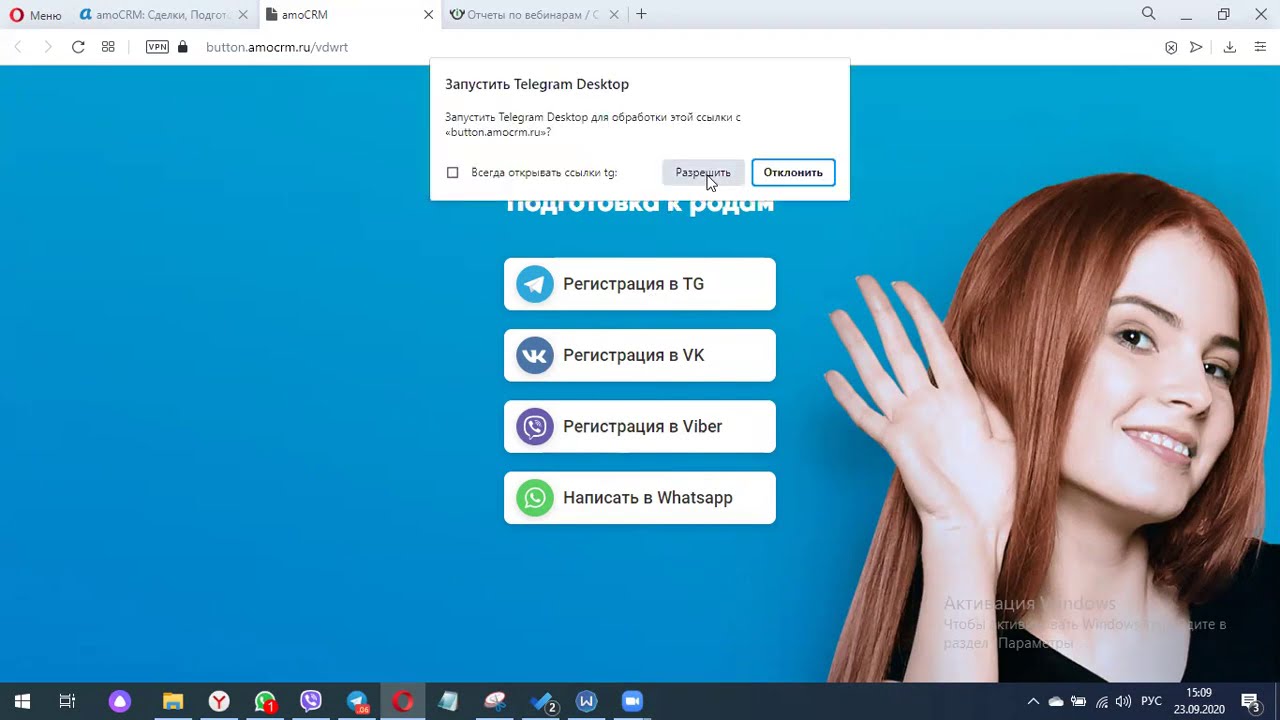The height and width of the screenshot is (720, 1280).
Task: Open the Opera Меню button
Action: coord(36,15)
